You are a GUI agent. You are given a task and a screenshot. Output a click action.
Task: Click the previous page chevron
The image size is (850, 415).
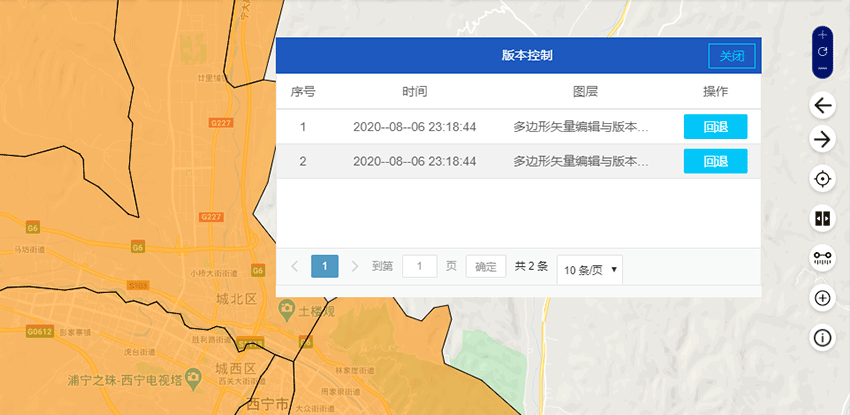(x=295, y=267)
